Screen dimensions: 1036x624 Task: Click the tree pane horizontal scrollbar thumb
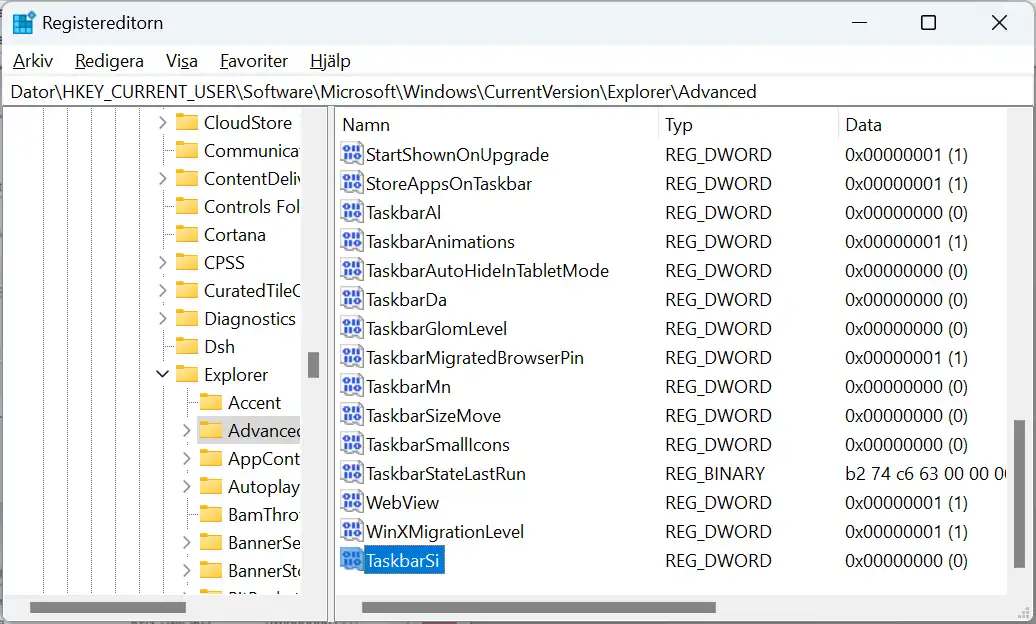click(x=108, y=607)
